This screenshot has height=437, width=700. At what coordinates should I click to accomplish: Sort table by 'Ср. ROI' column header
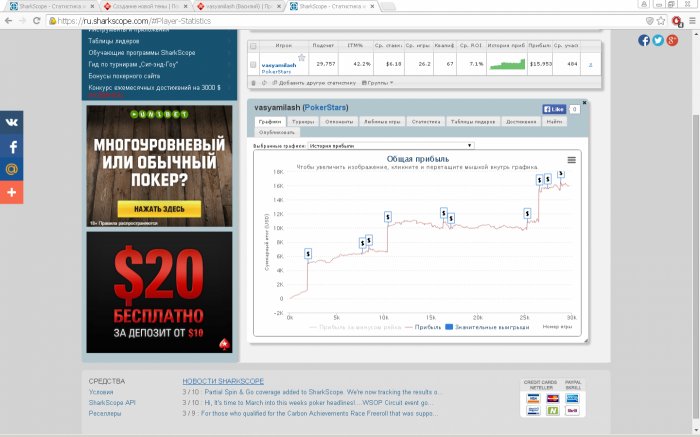coord(471,46)
